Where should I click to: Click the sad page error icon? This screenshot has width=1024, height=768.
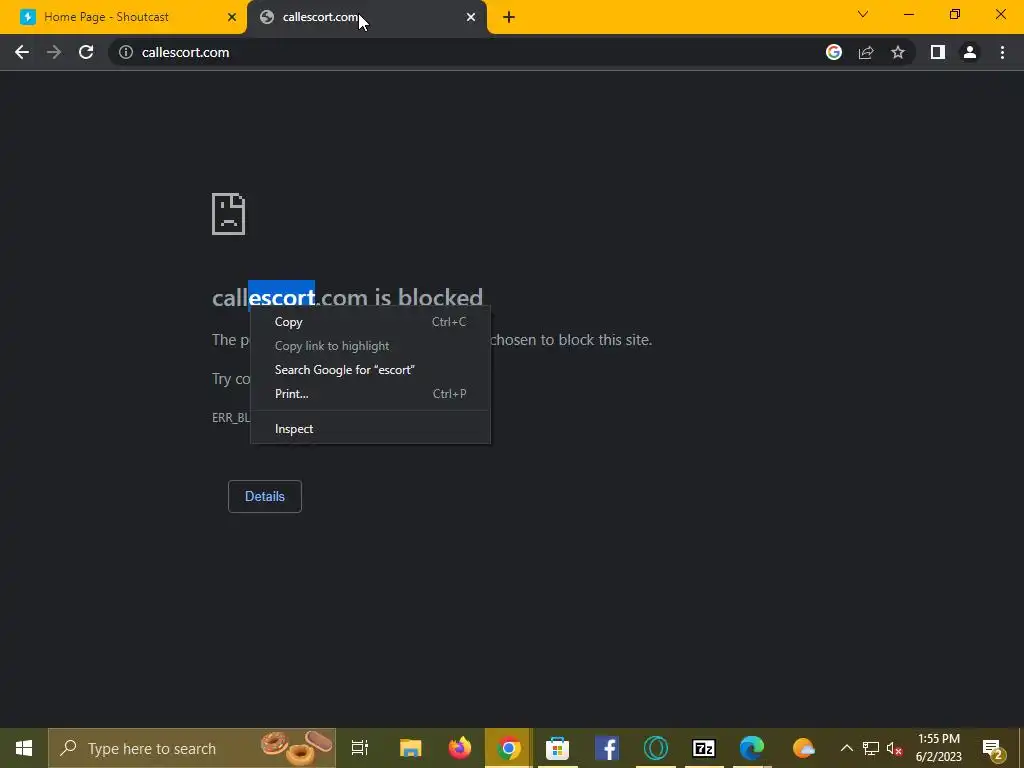pos(229,214)
